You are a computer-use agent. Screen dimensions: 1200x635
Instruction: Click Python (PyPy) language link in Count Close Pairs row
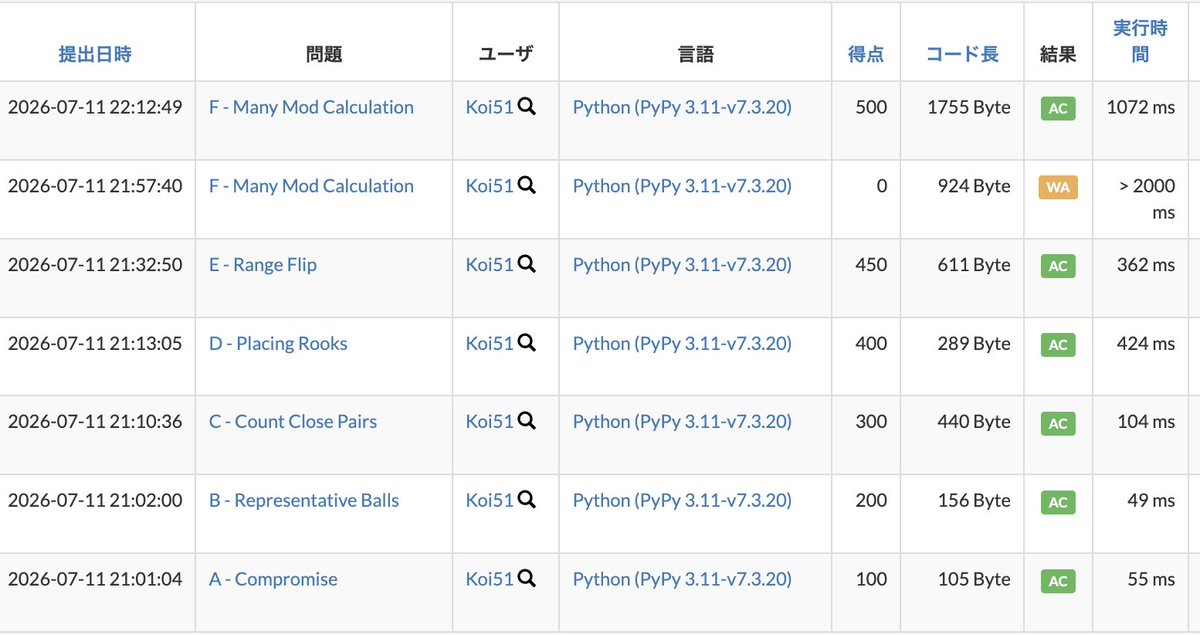click(x=682, y=422)
